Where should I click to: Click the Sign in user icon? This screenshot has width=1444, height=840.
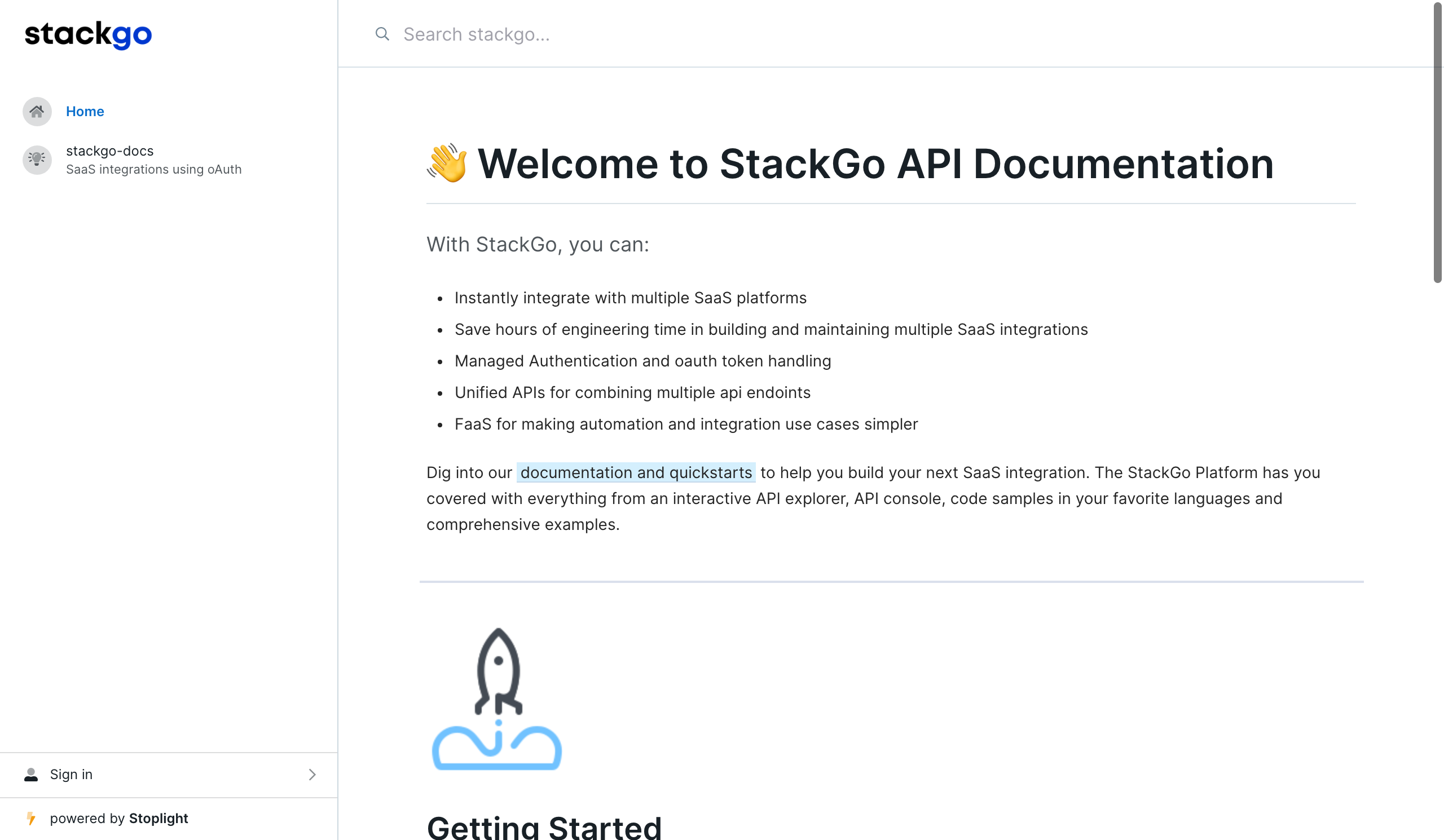point(31,775)
